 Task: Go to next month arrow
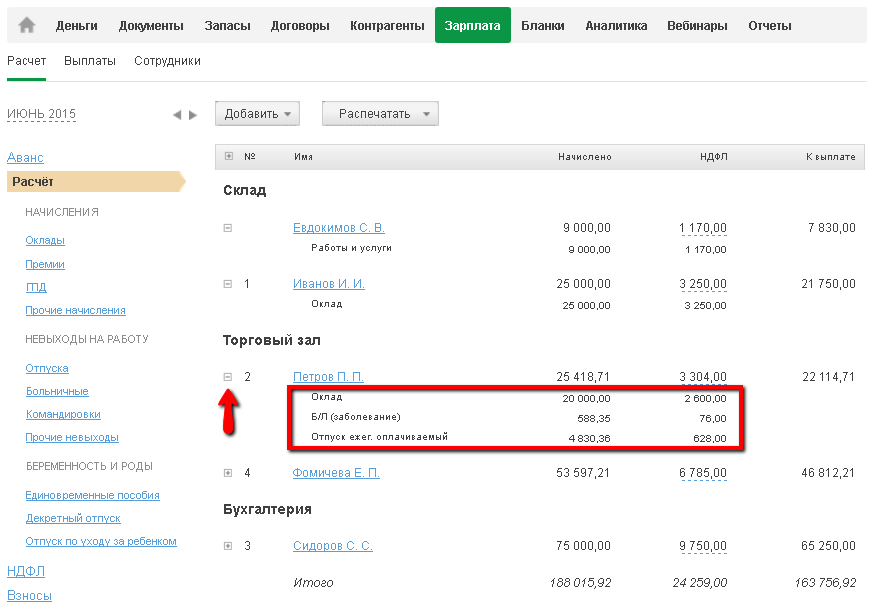pyautogui.click(x=193, y=115)
